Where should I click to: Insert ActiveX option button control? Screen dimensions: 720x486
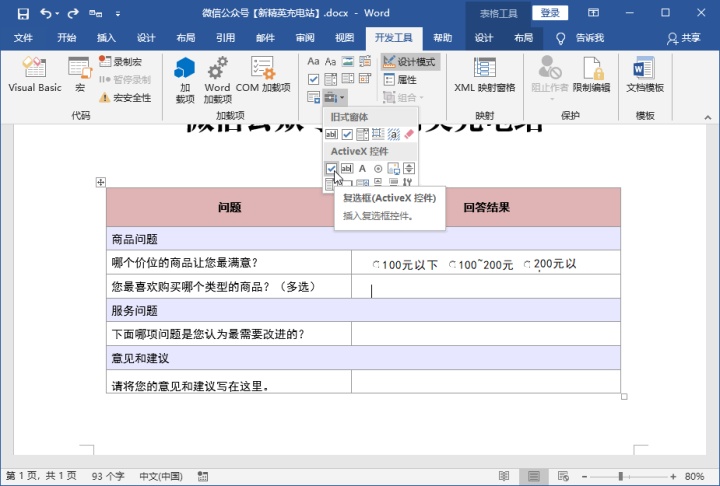tap(378, 169)
